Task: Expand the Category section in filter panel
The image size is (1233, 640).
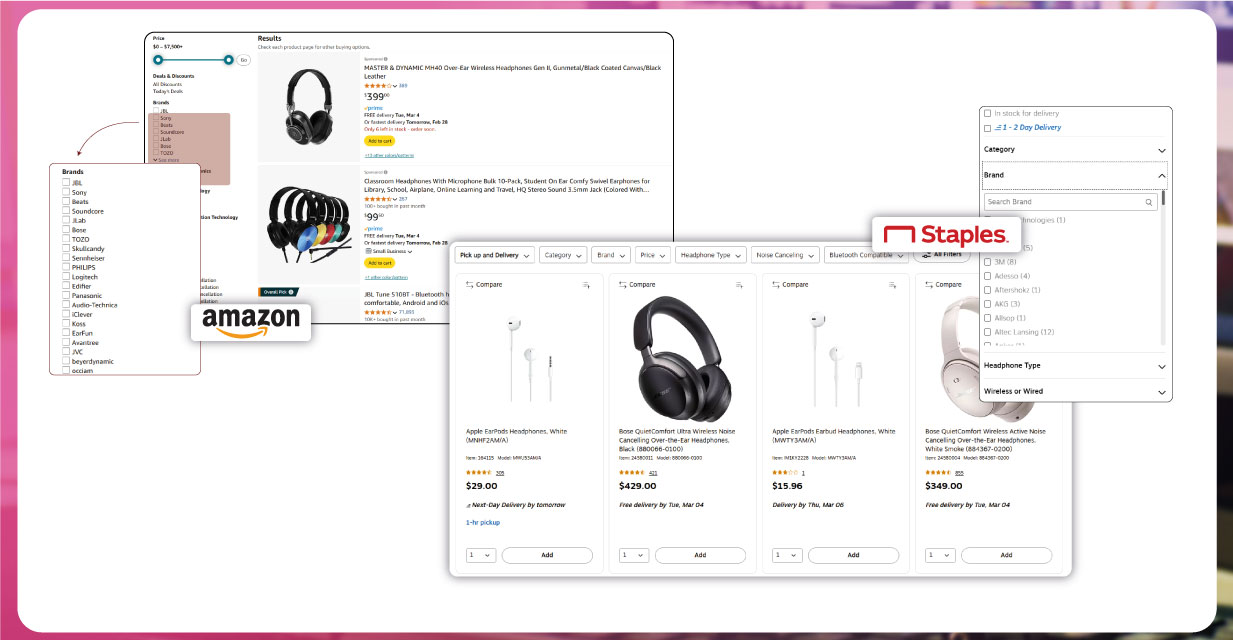Action: point(1074,150)
